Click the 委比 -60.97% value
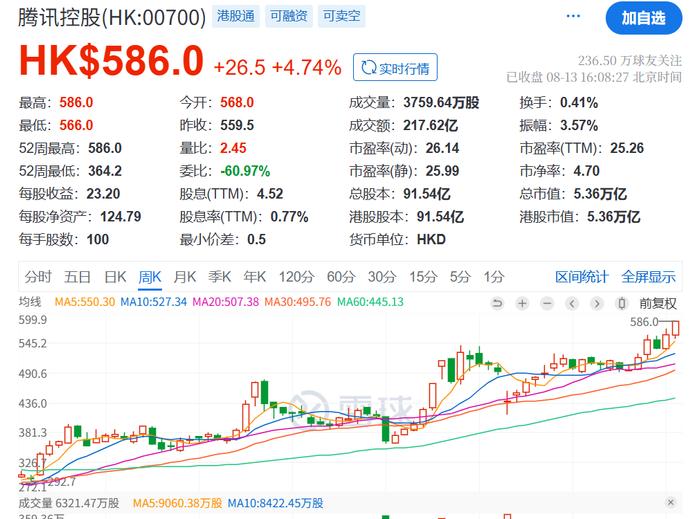700x519 pixels. click(x=245, y=171)
